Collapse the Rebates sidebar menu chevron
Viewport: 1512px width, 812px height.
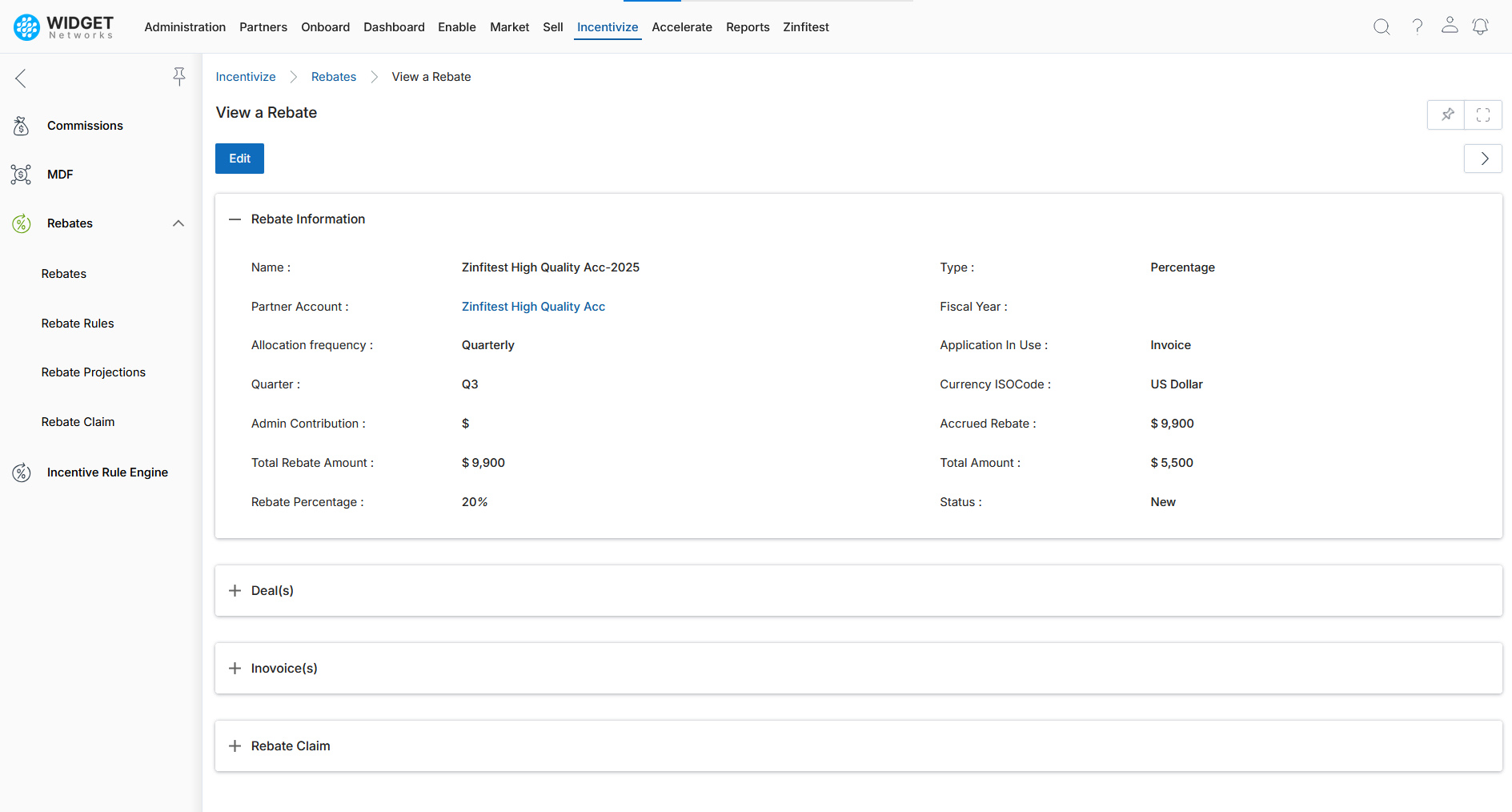click(x=178, y=223)
